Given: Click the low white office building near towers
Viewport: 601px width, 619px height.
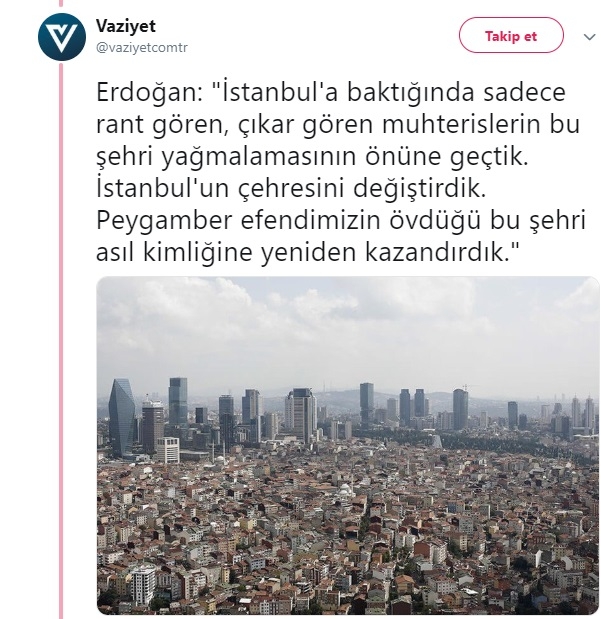Looking at the screenshot, I should (168, 450).
